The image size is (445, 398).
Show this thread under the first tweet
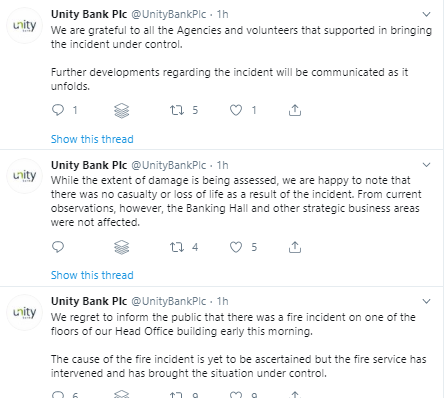92,139
